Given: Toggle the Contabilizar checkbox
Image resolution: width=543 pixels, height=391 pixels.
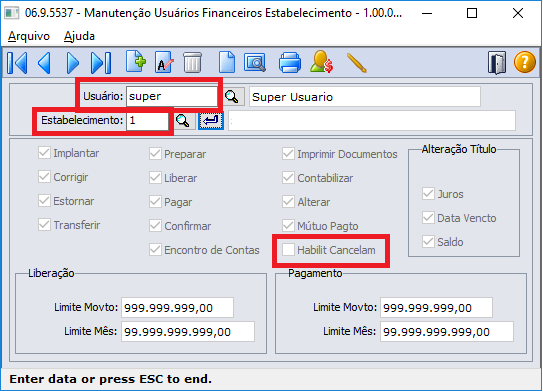Looking at the screenshot, I should (288, 178).
